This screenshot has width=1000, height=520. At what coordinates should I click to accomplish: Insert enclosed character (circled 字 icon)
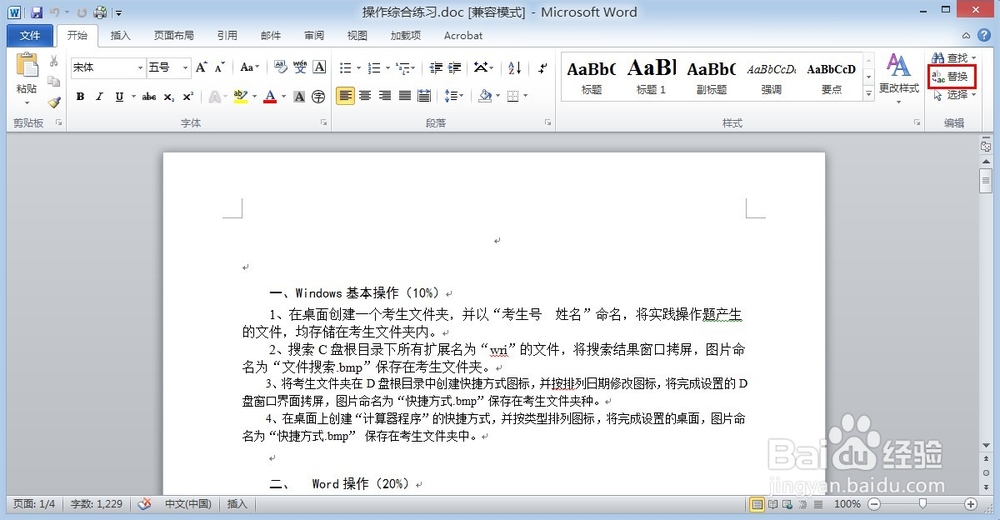tap(318, 96)
